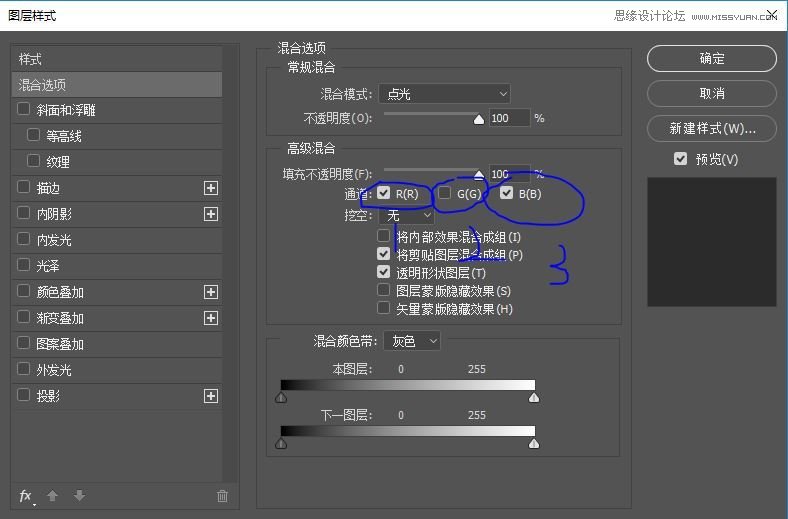Screen dimensions: 788x519
Task: Open the 混合颜色带 dropdown showing 灰色
Action: coord(412,341)
